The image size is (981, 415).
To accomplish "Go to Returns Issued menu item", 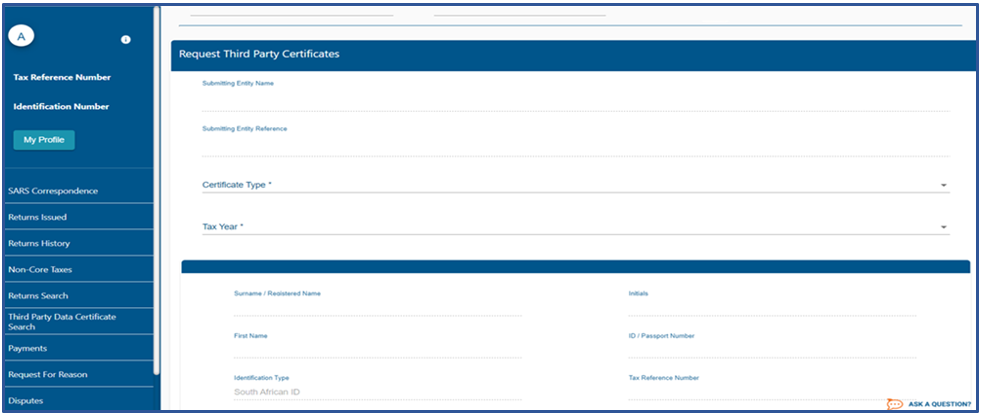I will point(37,217).
